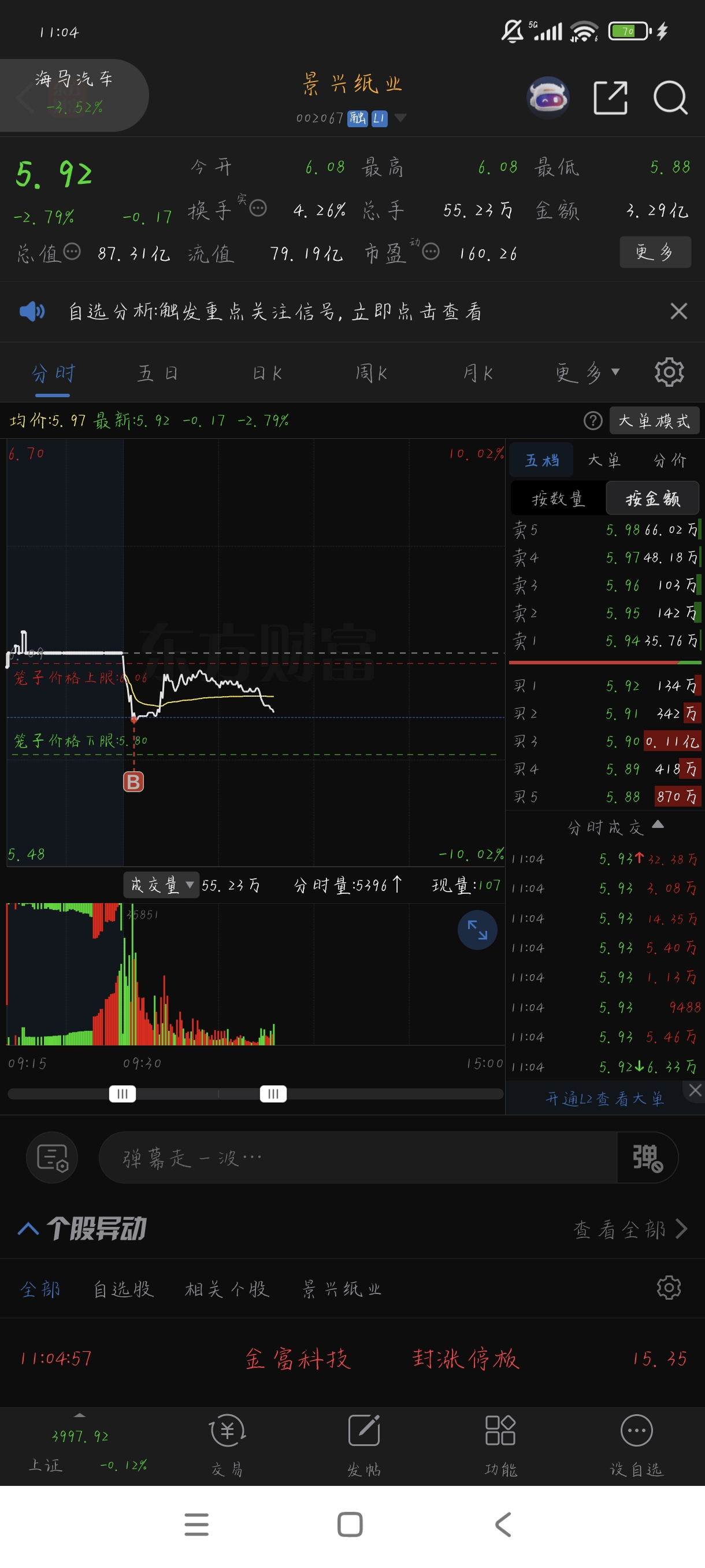Tap the 买1 row at 5.92
This screenshot has height=1568, width=705.
point(606,685)
